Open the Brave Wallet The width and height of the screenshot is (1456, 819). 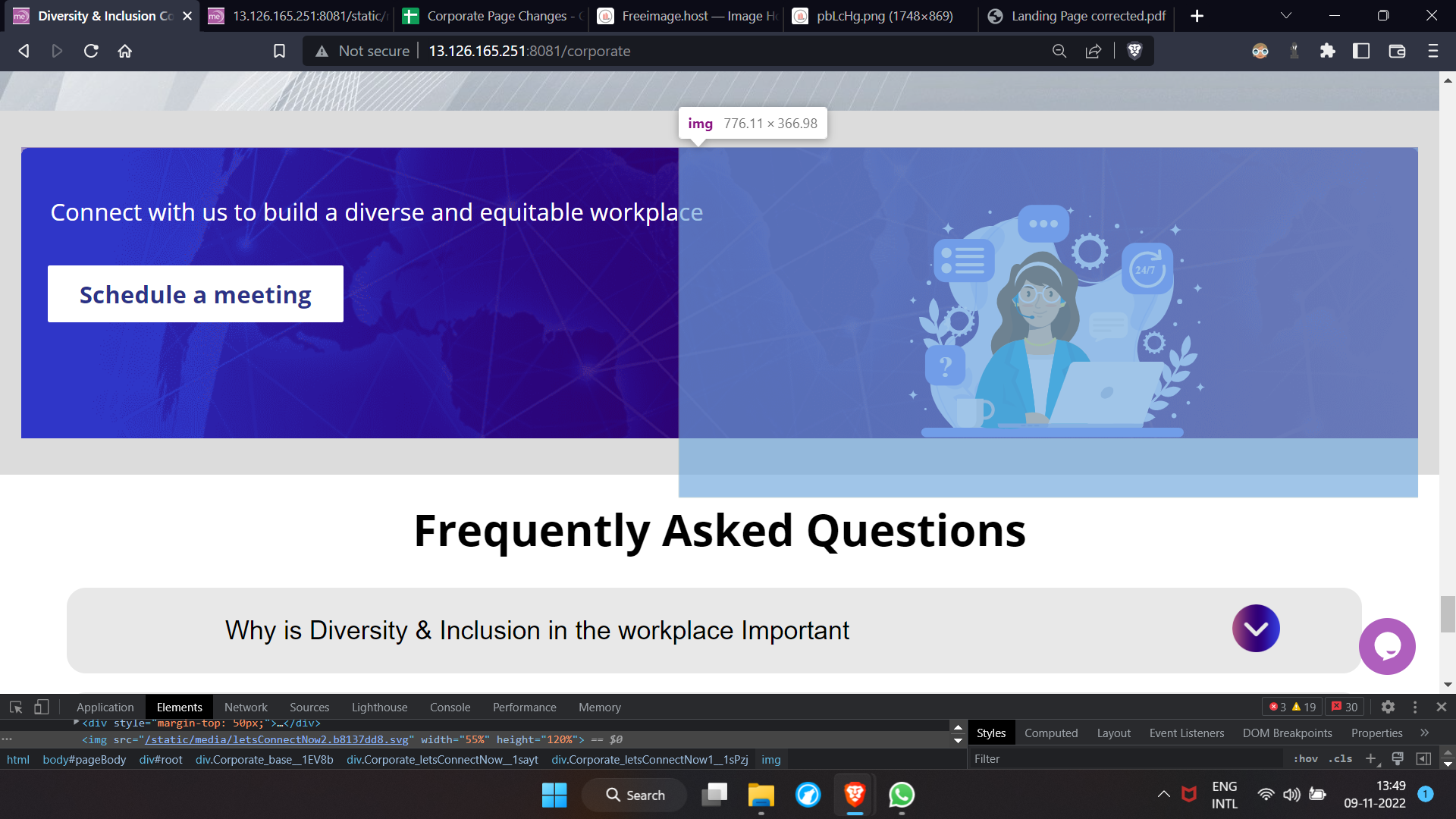click(x=1397, y=51)
